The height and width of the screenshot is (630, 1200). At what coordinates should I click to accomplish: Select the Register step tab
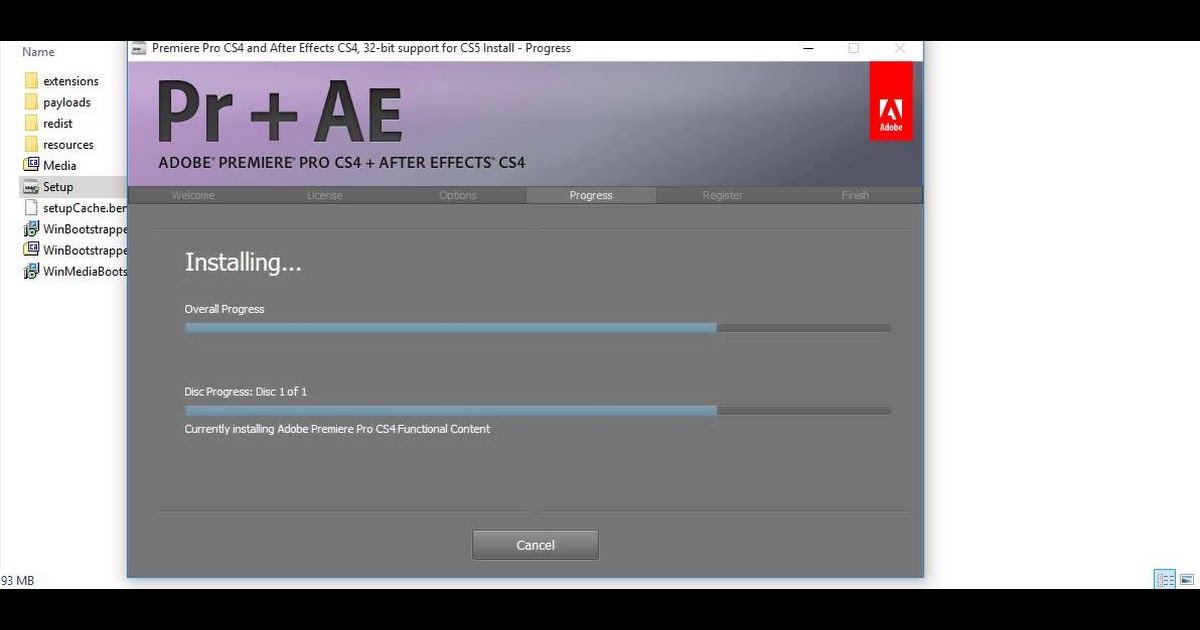722,195
